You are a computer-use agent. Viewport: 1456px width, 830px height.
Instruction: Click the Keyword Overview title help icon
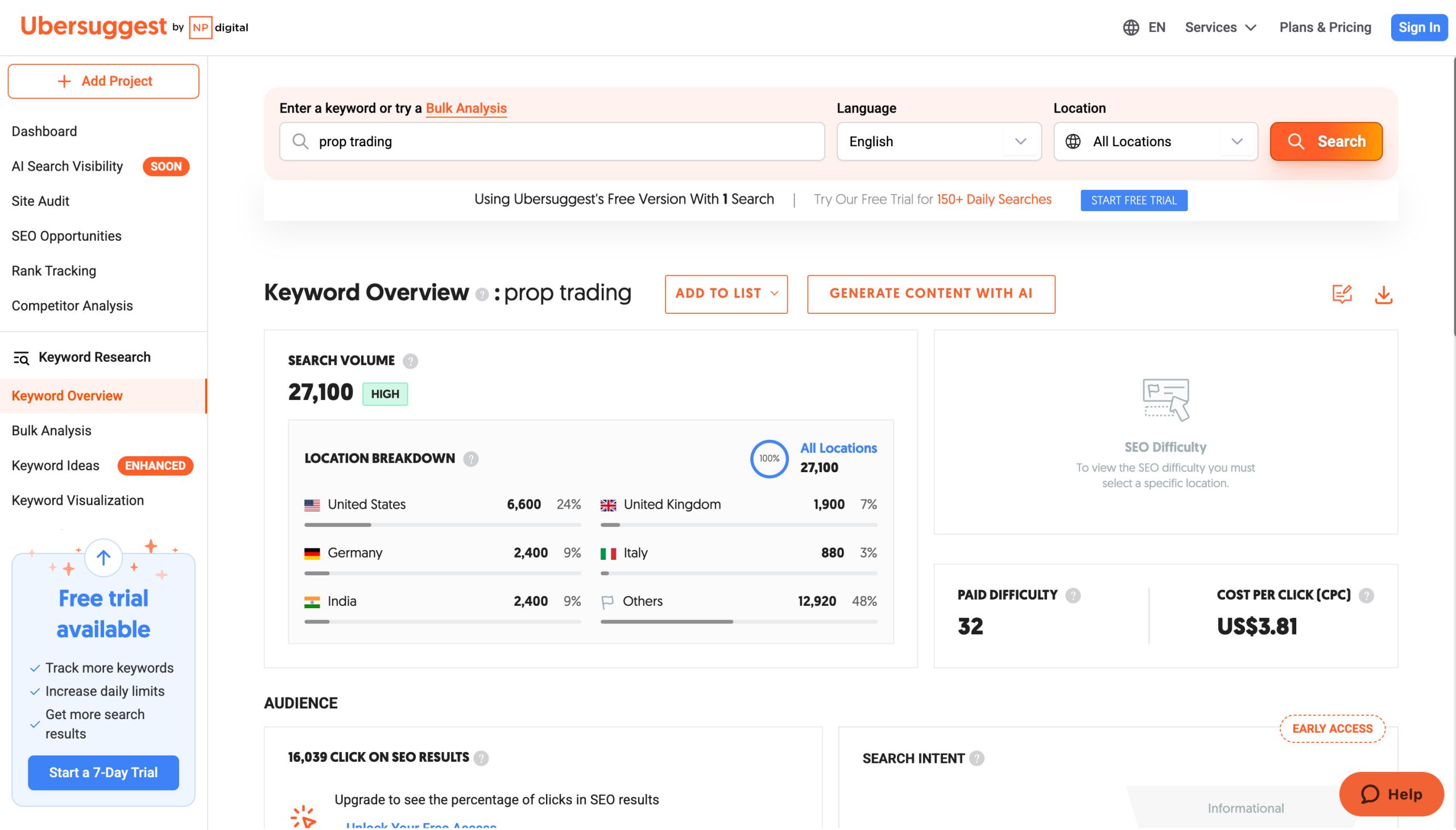[x=482, y=295]
